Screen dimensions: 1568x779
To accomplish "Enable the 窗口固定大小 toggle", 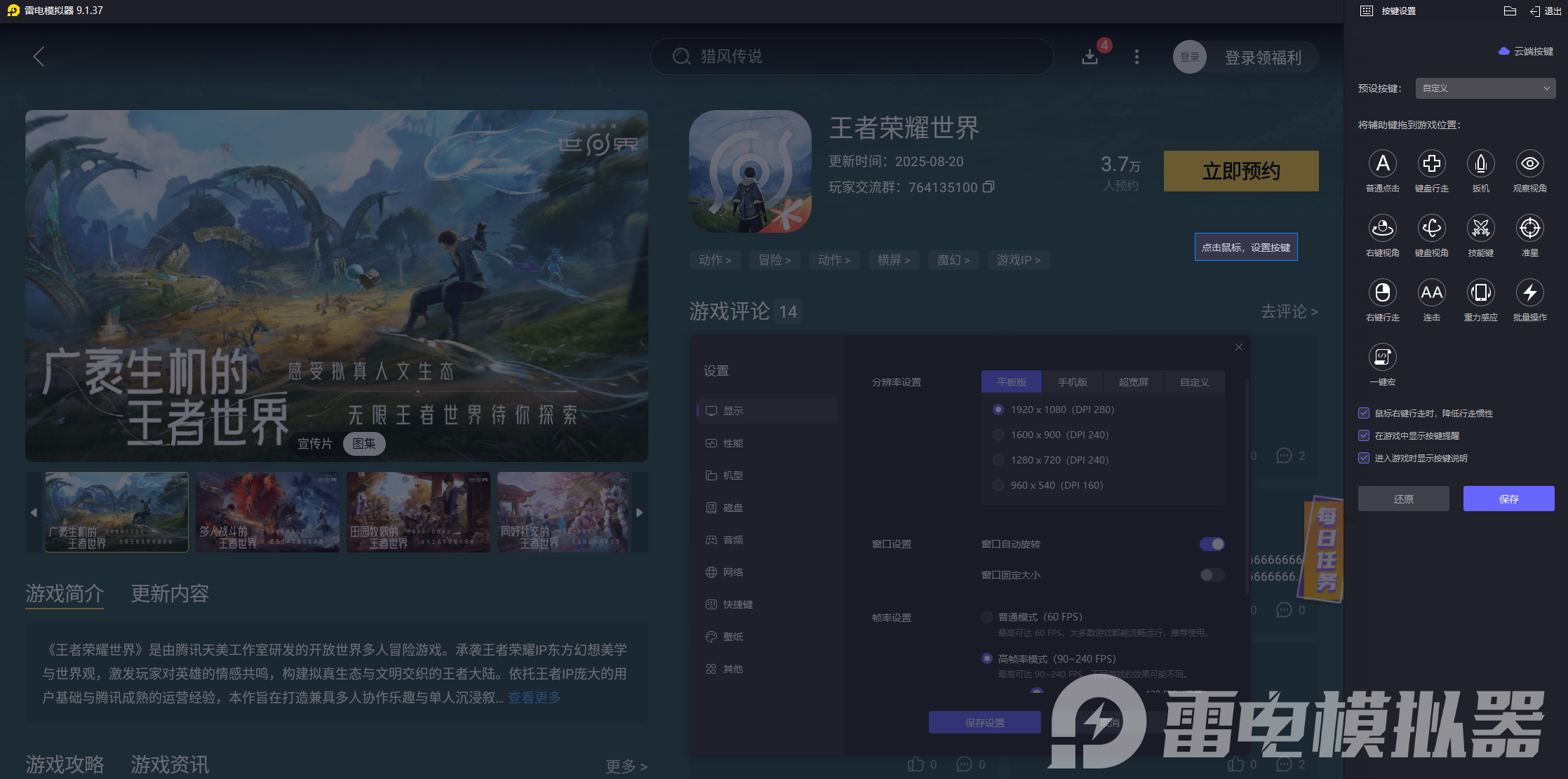I will tap(1211, 575).
